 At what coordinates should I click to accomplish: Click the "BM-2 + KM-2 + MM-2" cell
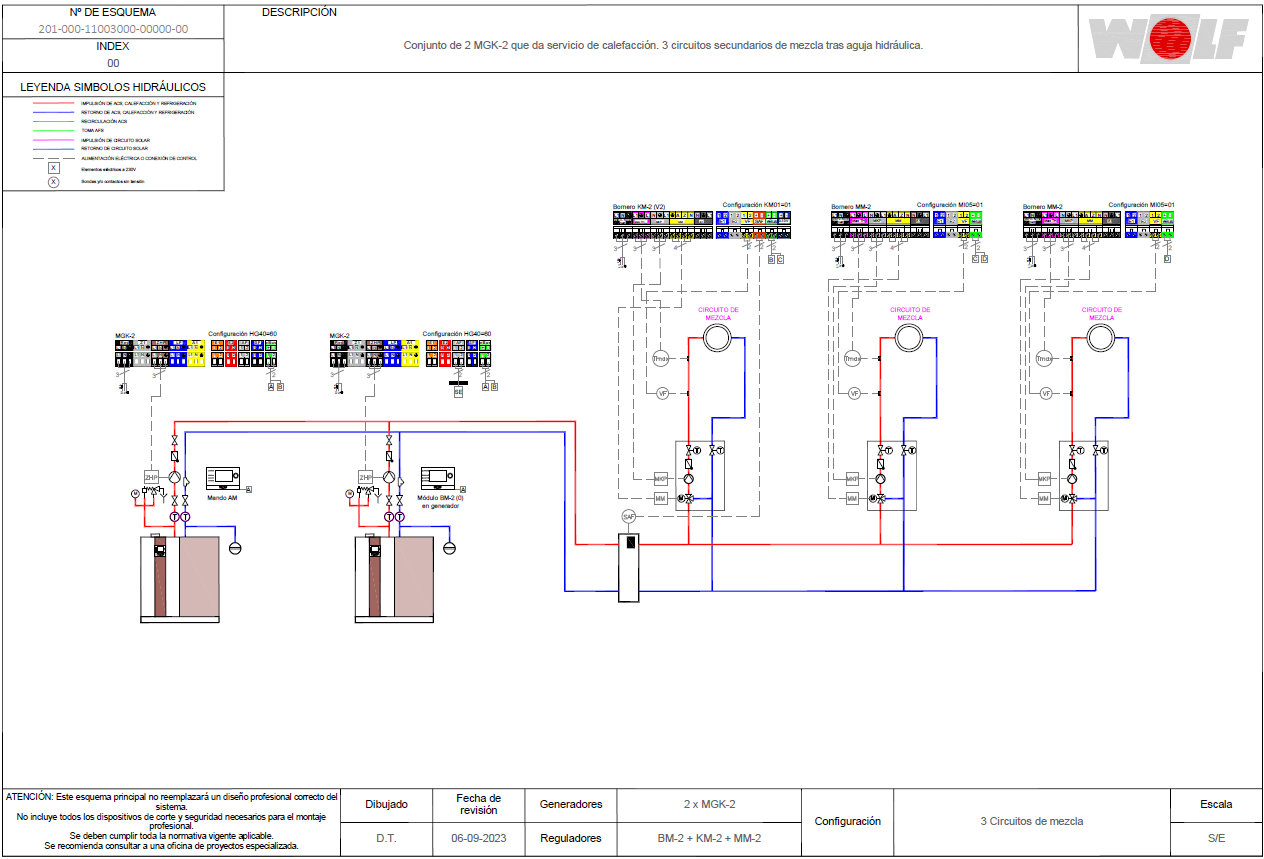point(709,838)
